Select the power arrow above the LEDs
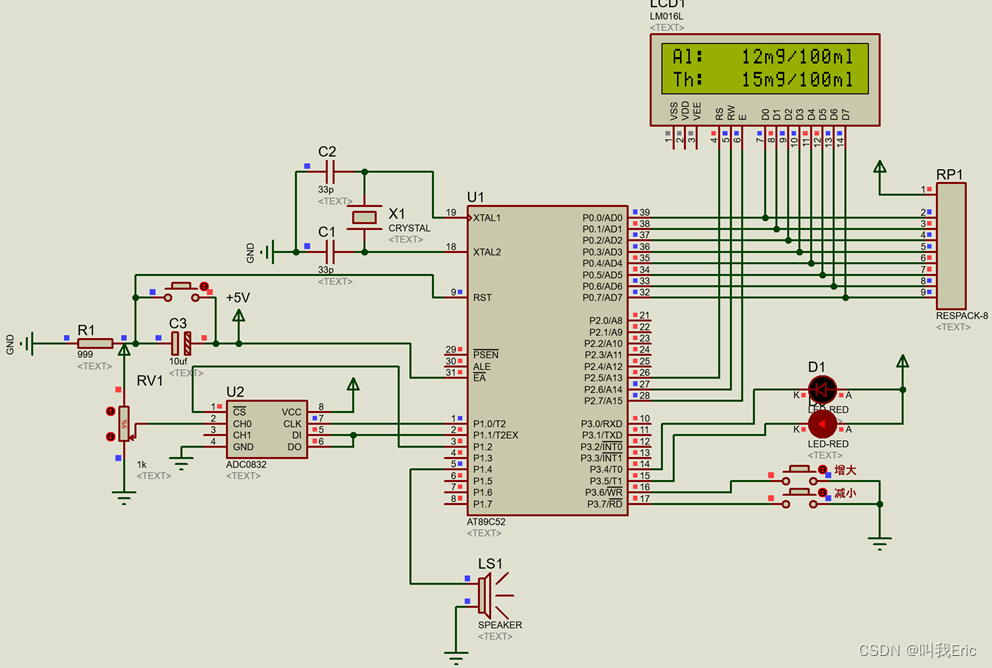The image size is (992, 668). tap(903, 361)
